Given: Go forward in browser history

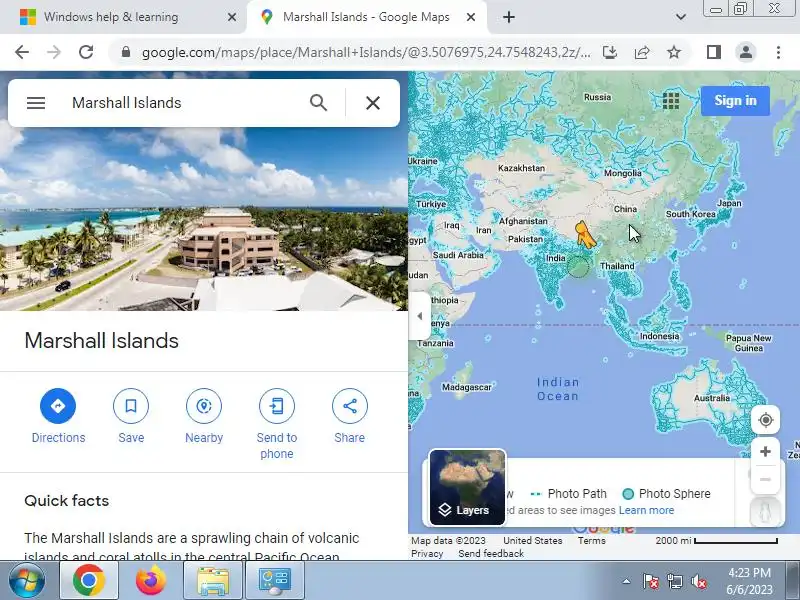Looking at the screenshot, I should pyautogui.click(x=54, y=52).
